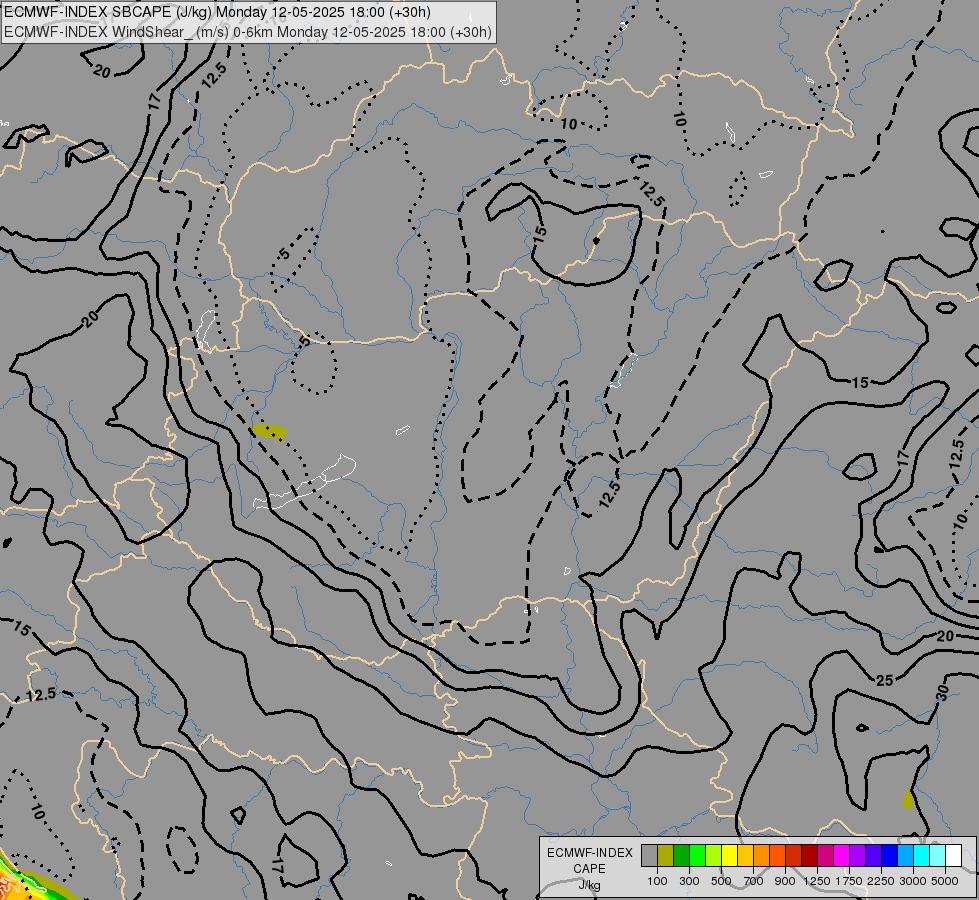Click the legend value "5000"
This screenshot has height=900, width=979.
(945, 881)
